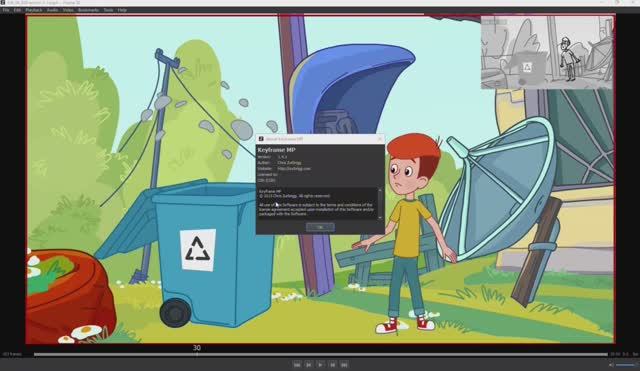This screenshot has height=371, width=640.
Task: Open the Tools menu
Action: (108, 10)
